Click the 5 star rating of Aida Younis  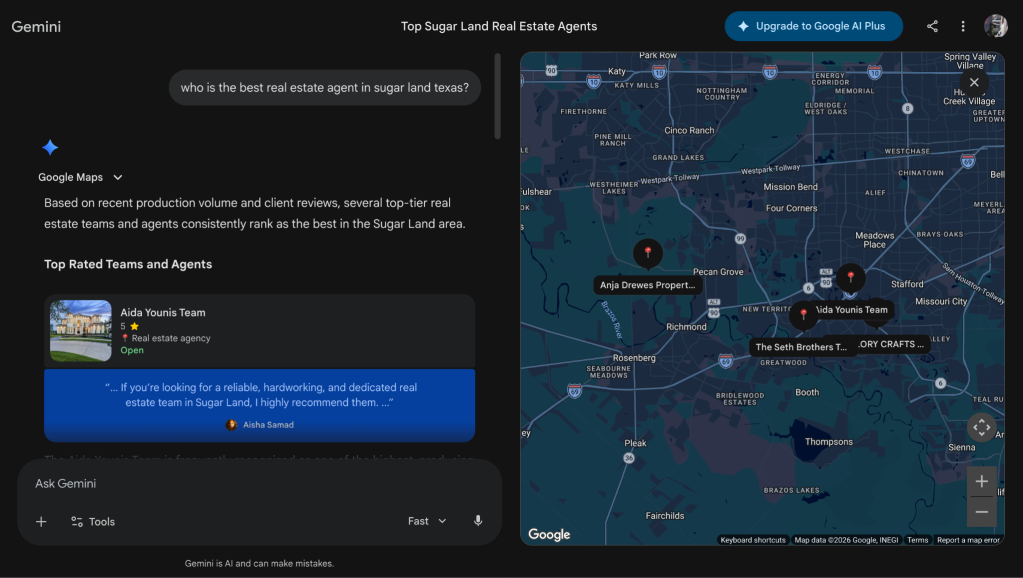(129, 326)
